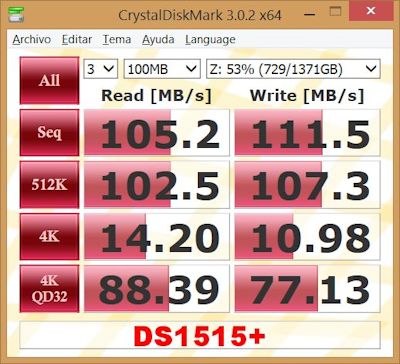The width and height of the screenshot is (400, 364).
Task: Run the 4K QD32 test
Action: [x=49, y=289]
